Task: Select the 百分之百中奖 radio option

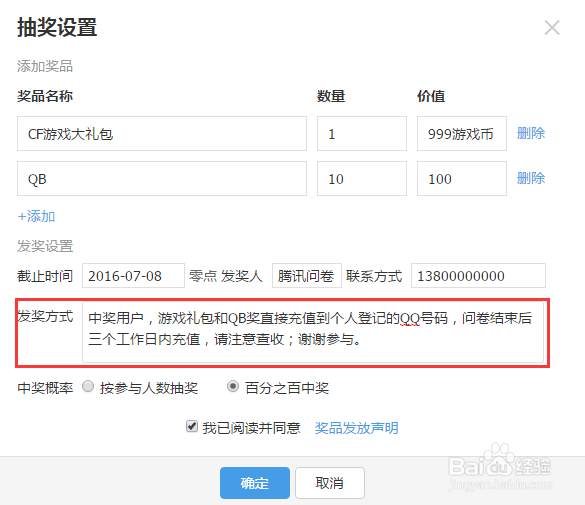Action: pos(233,386)
